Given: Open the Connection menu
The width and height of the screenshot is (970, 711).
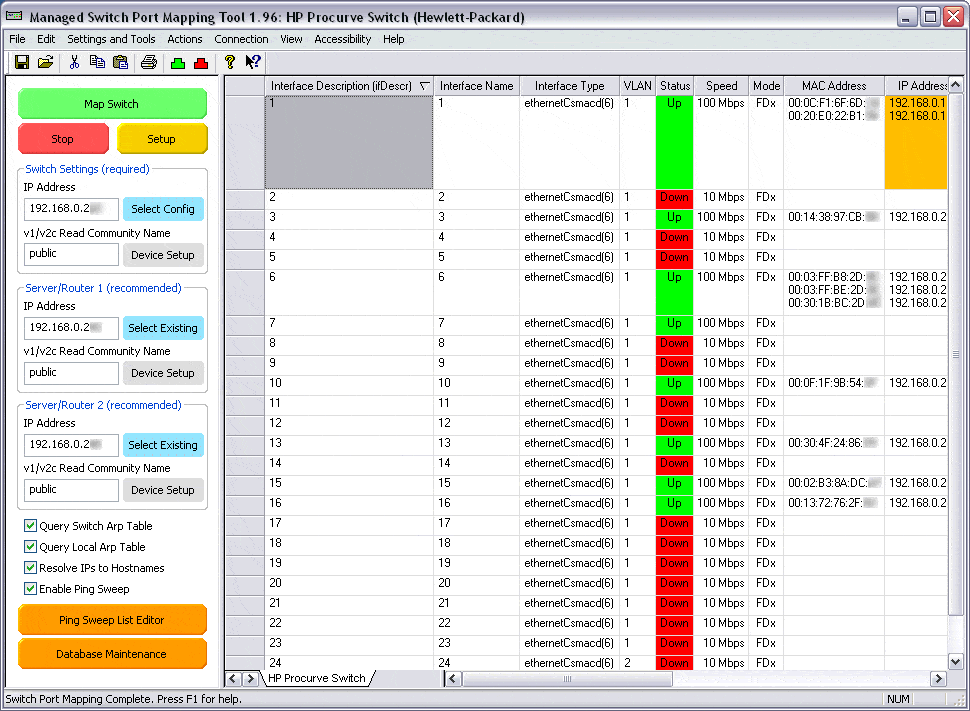Looking at the screenshot, I should 241,39.
